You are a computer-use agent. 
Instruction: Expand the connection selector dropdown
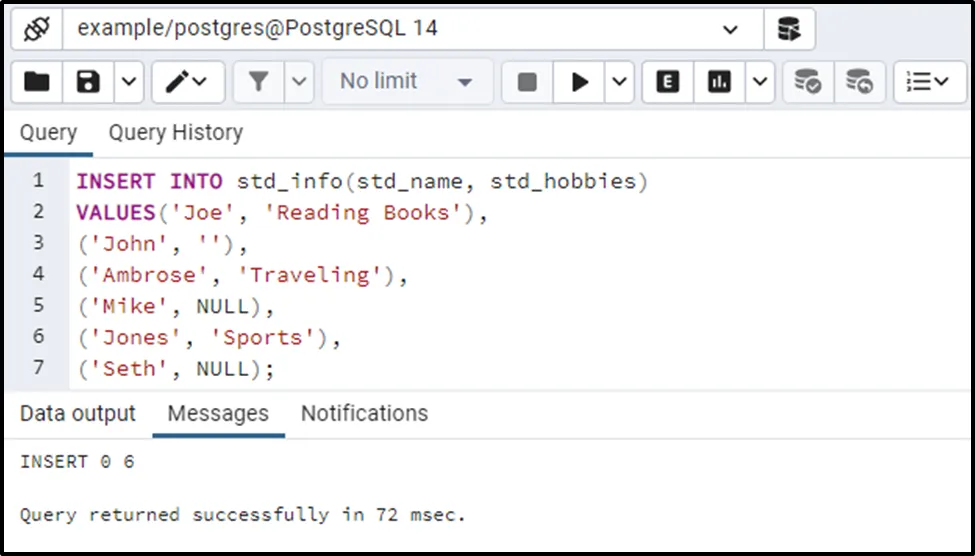pyautogui.click(x=729, y=29)
